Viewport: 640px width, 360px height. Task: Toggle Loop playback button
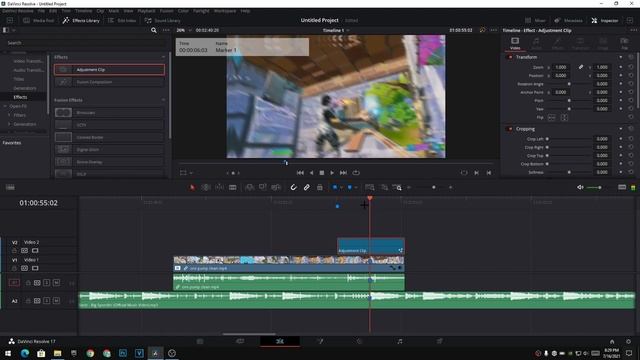pyautogui.click(x=356, y=173)
